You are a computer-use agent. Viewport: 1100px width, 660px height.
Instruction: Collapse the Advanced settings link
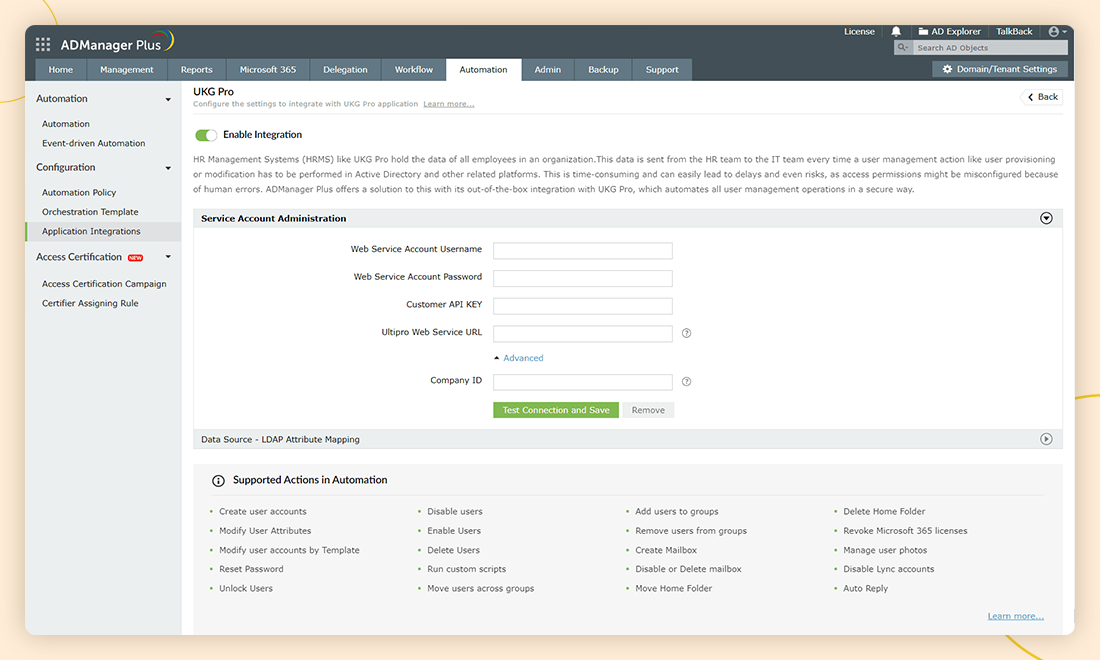(518, 358)
